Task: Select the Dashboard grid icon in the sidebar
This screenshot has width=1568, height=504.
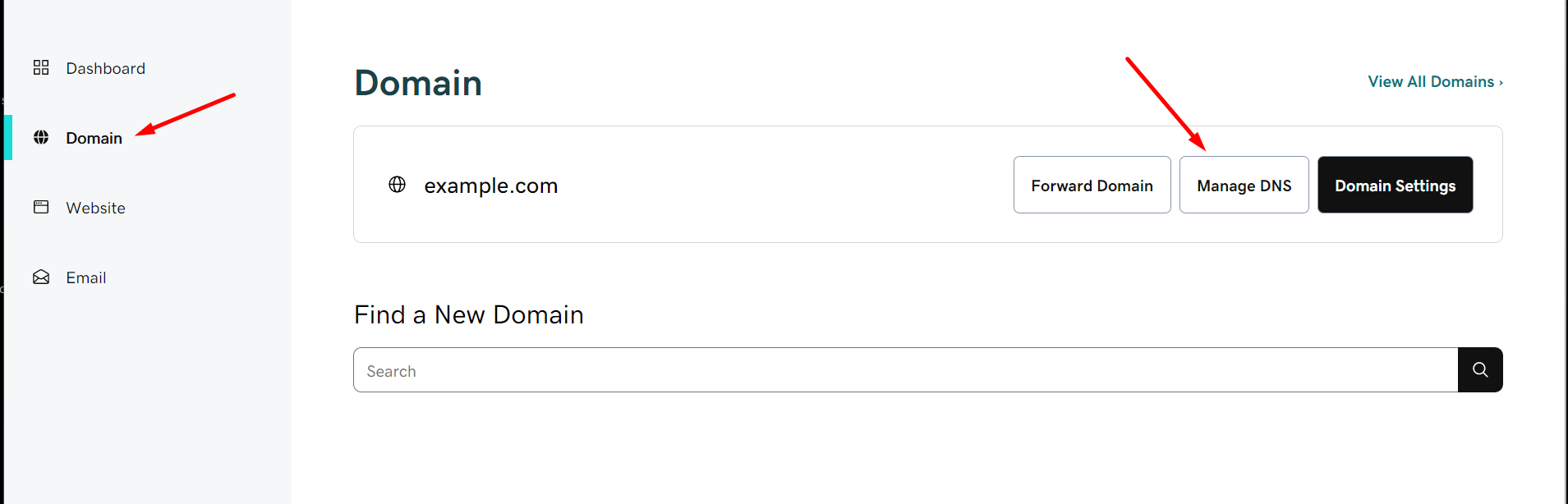Action: point(41,67)
